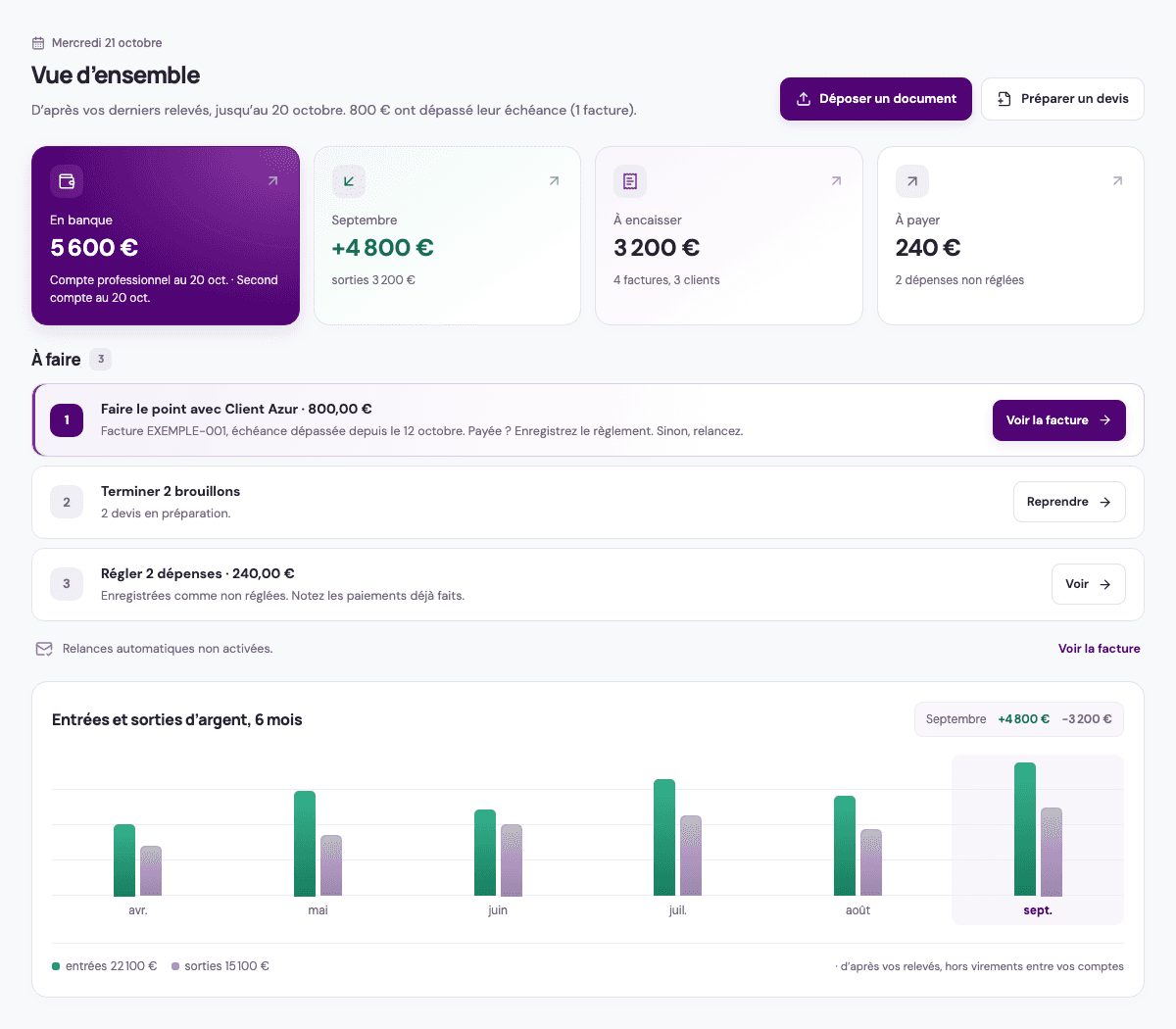Click the 'Vue d'ensemble' page heading
1176x1029 pixels.
pos(116,75)
